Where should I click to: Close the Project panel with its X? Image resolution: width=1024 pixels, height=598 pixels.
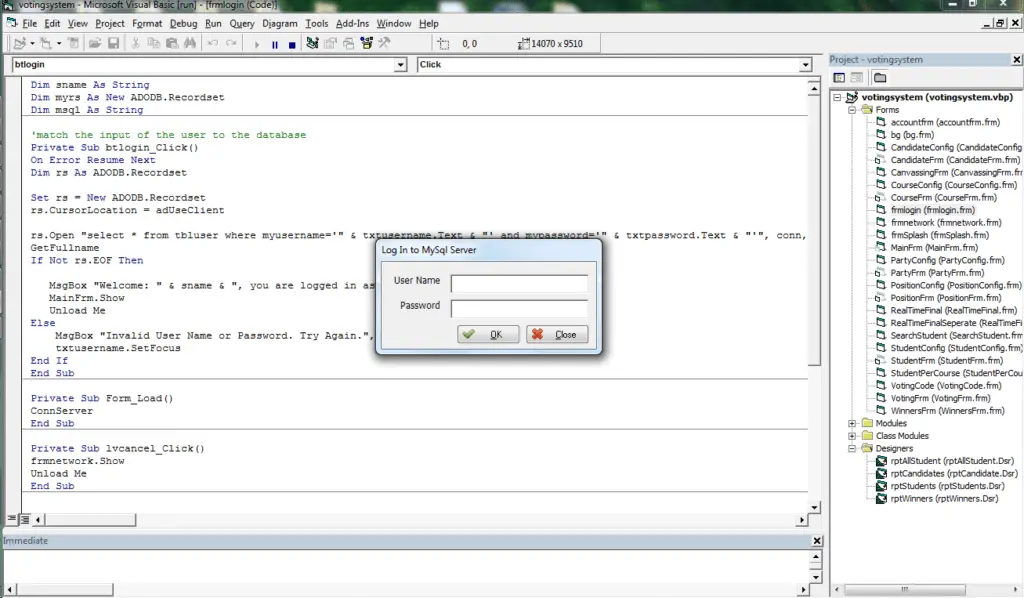point(1015,60)
